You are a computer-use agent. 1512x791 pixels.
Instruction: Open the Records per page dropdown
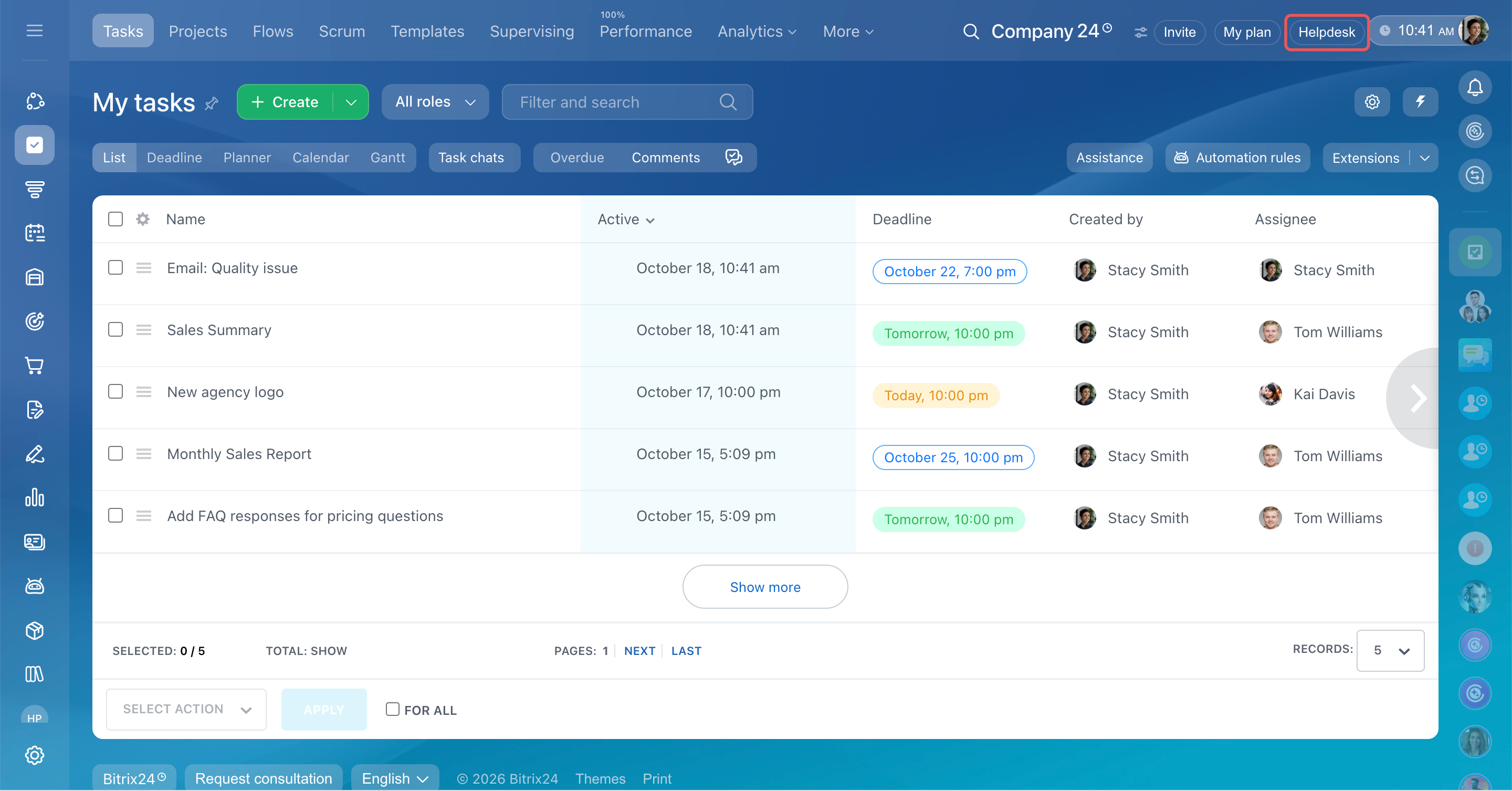[x=1390, y=651]
